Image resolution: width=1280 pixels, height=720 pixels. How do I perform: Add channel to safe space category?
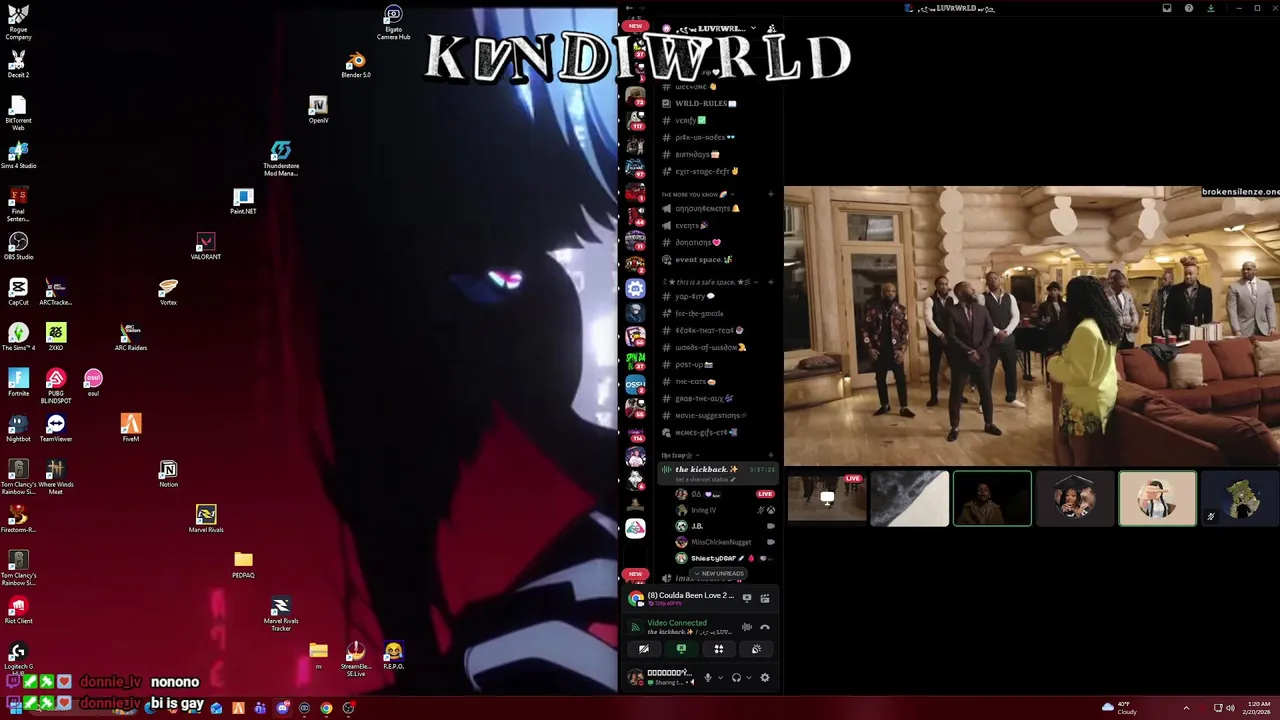(x=771, y=283)
